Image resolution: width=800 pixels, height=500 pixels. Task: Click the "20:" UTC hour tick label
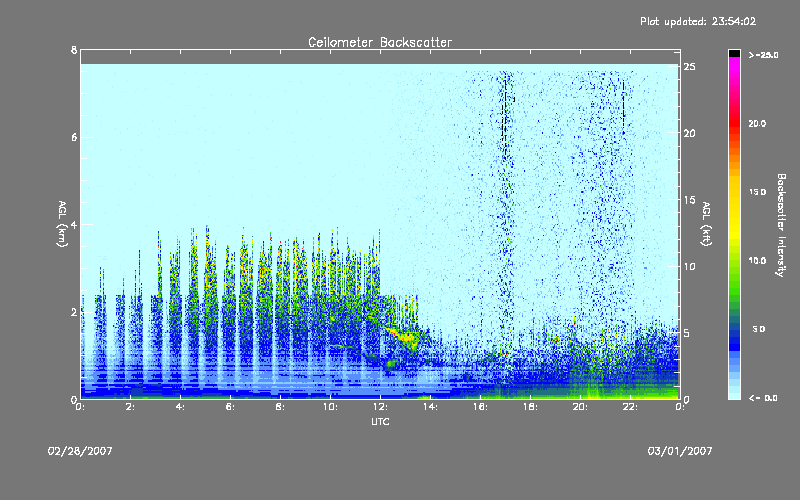pos(581,407)
